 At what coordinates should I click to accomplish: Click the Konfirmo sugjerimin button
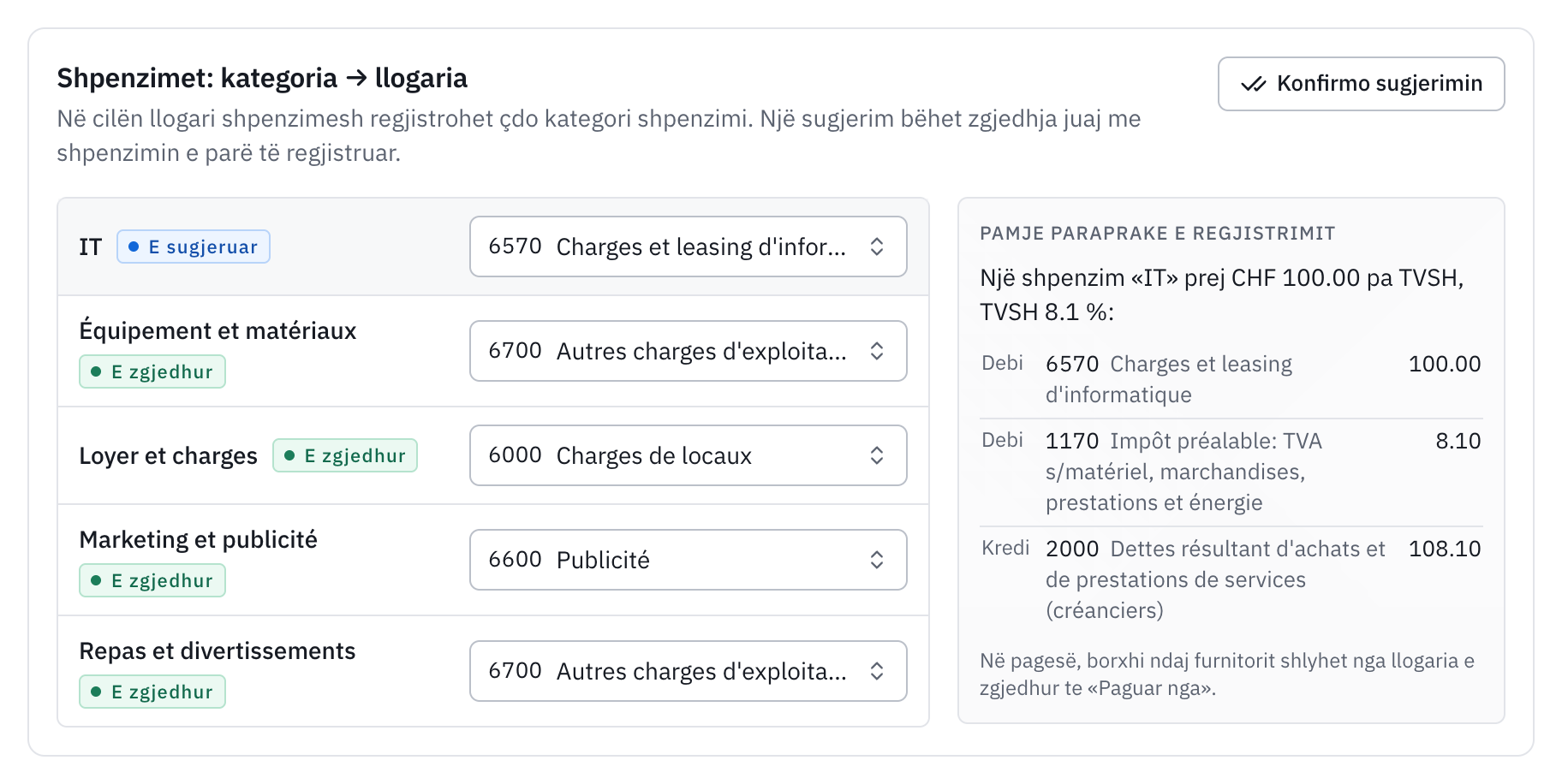[x=1361, y=84]
